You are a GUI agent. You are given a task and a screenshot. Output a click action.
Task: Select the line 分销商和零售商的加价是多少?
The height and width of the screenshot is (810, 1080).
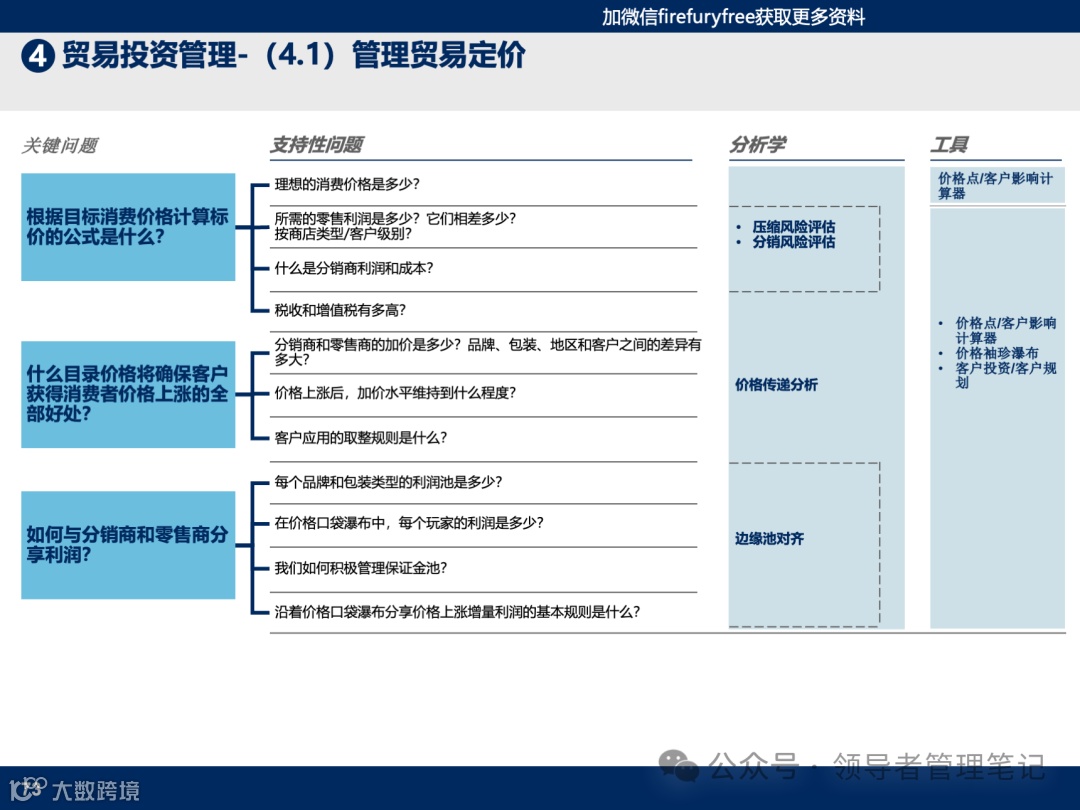click(368, 344)
